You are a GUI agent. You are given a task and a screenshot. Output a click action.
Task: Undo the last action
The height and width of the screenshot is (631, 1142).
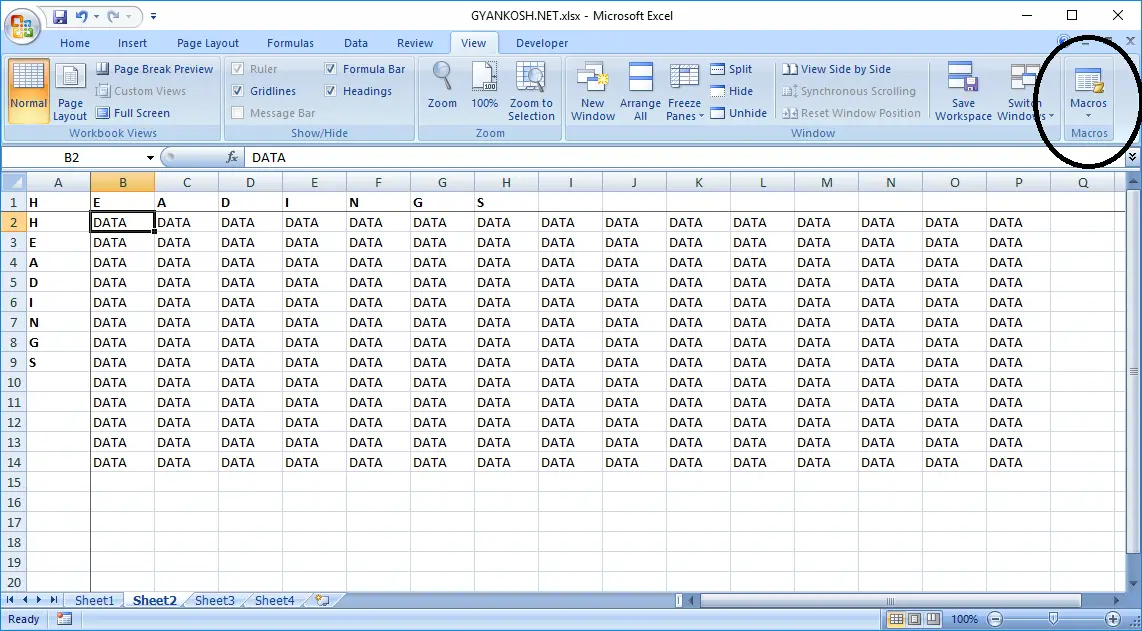click(82, 15)
